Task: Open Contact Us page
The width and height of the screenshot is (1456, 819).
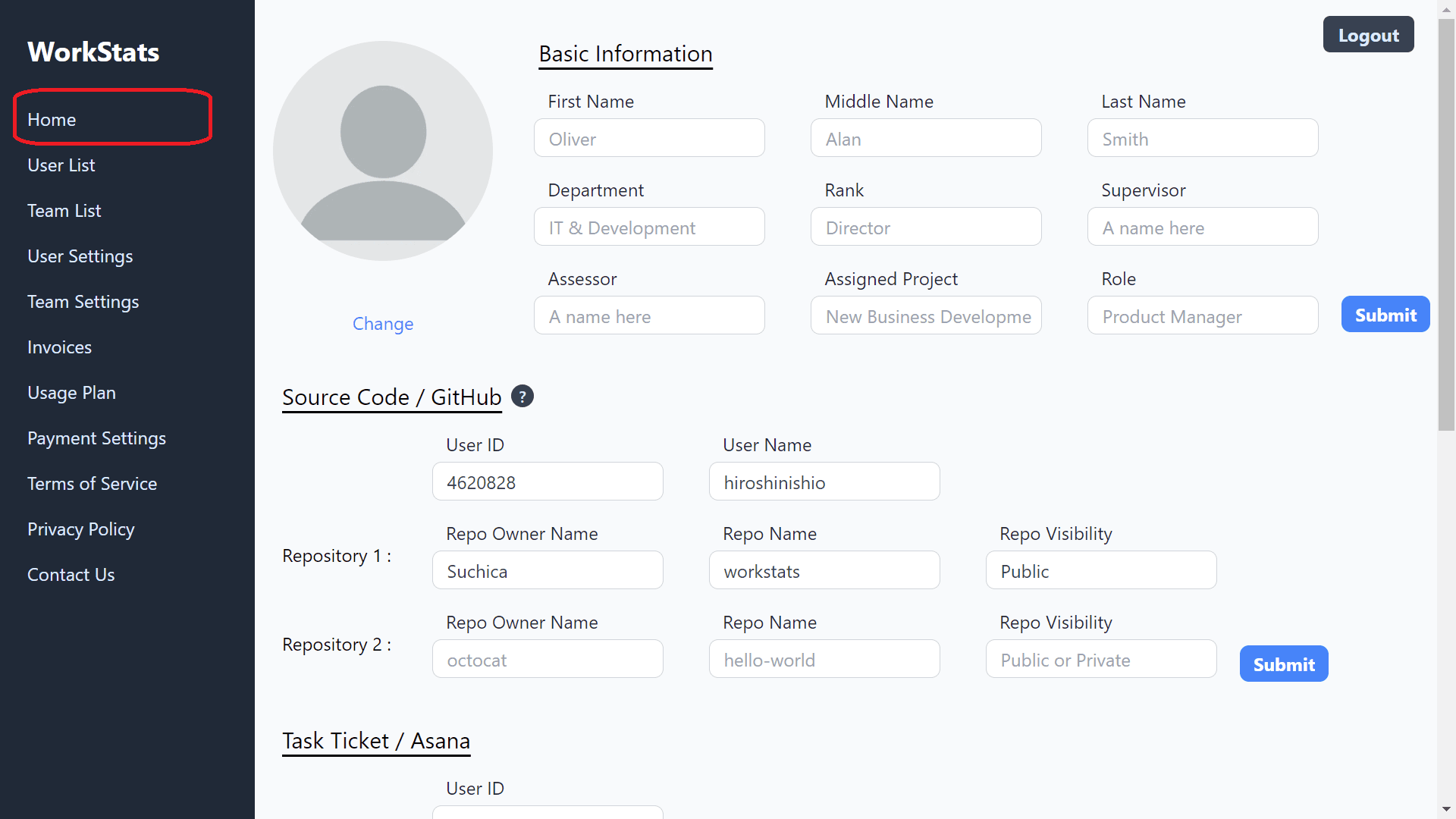Action: click(71, 574)
